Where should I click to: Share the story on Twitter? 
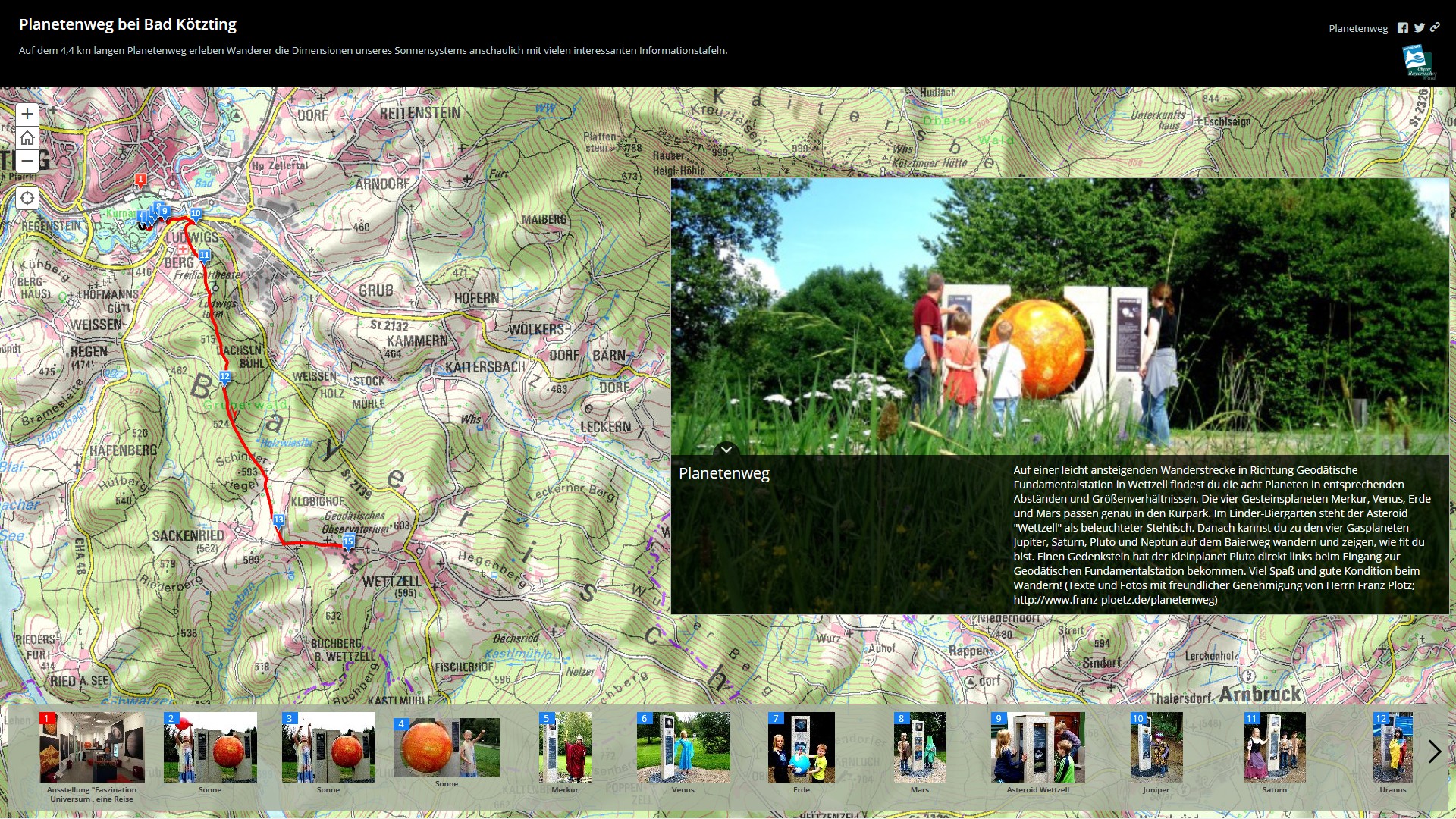click(1419, 28)
